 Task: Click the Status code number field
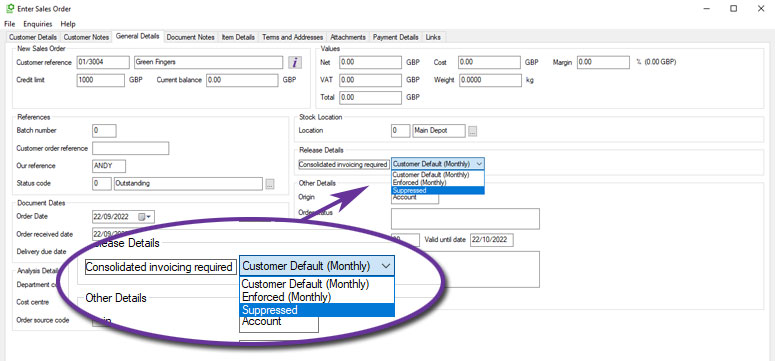[x=102, y=184]
